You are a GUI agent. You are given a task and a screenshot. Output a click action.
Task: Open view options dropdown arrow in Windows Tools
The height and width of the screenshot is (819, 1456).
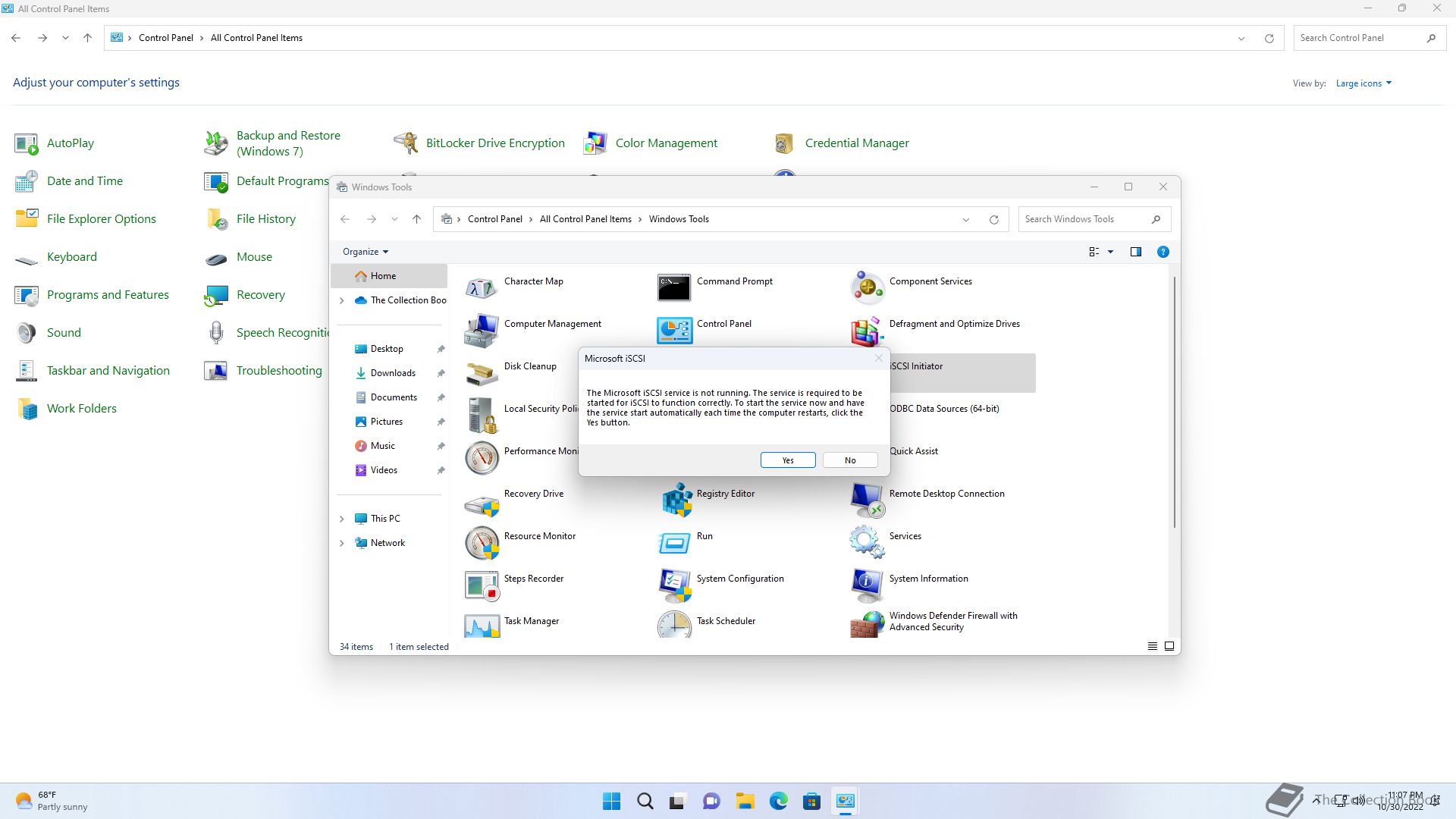[1110, 252]
